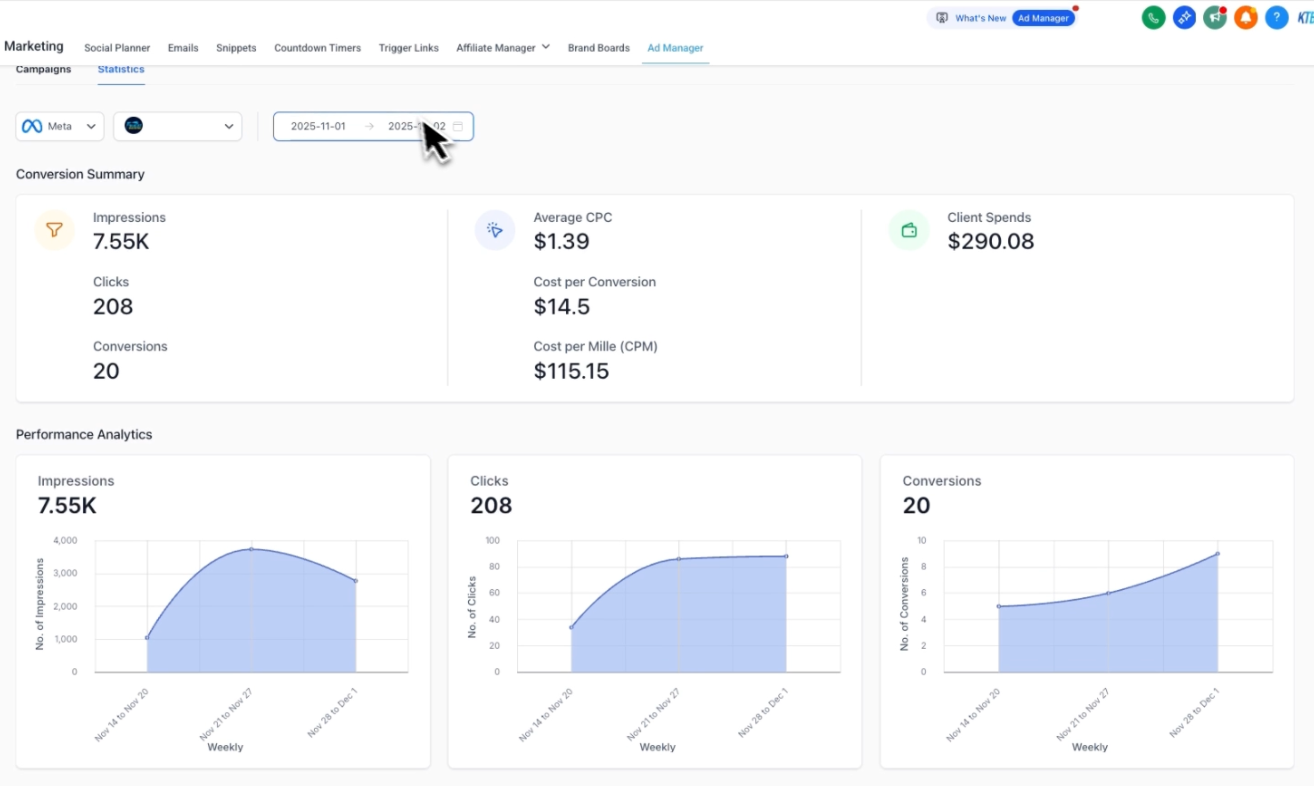This screenshot has width=1314, height=786.
Task: Click the 2025-11-01 start date field
Action: pyautogui.click(x=318, y=127)
